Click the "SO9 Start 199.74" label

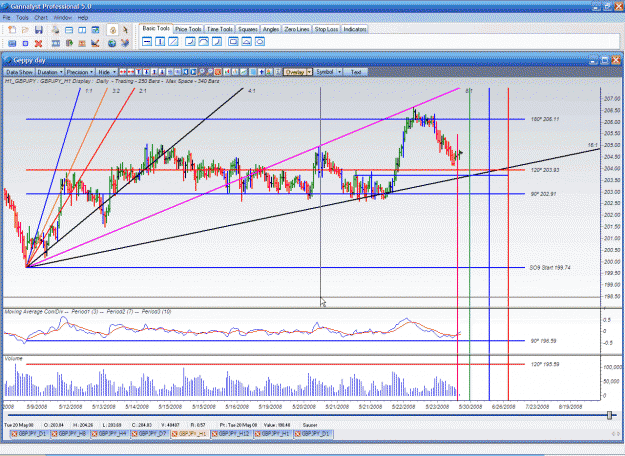tap(550, 268)
